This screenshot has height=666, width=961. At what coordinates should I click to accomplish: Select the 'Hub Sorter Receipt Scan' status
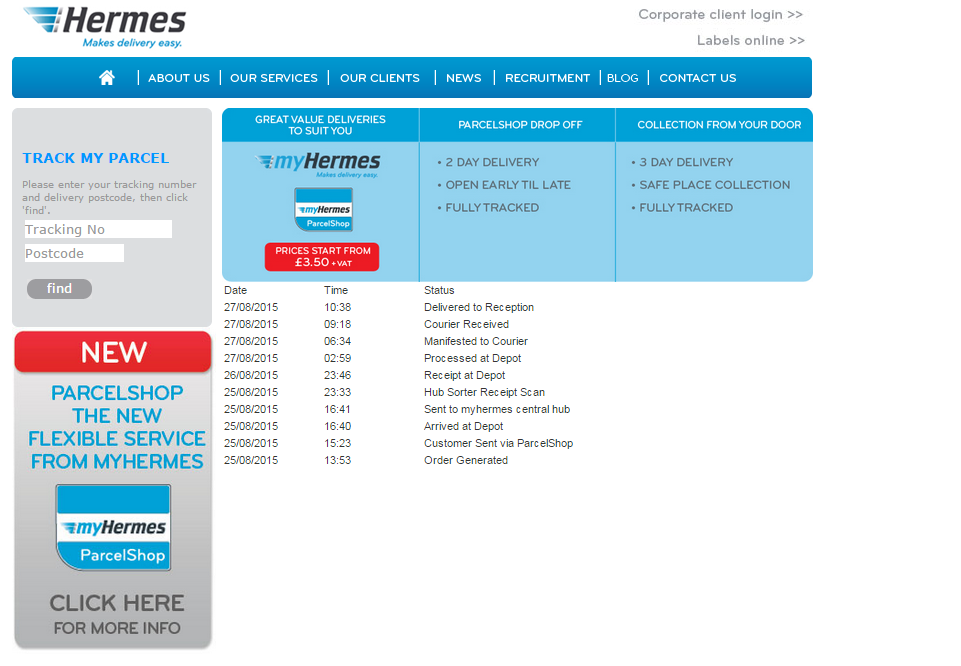(x=484, y=392)
